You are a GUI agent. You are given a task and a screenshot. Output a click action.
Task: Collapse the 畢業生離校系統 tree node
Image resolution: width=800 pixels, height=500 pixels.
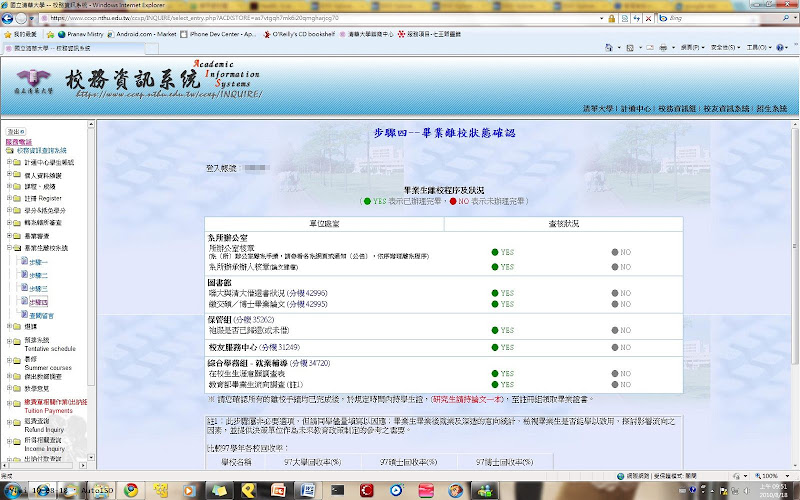pos(9,247)
